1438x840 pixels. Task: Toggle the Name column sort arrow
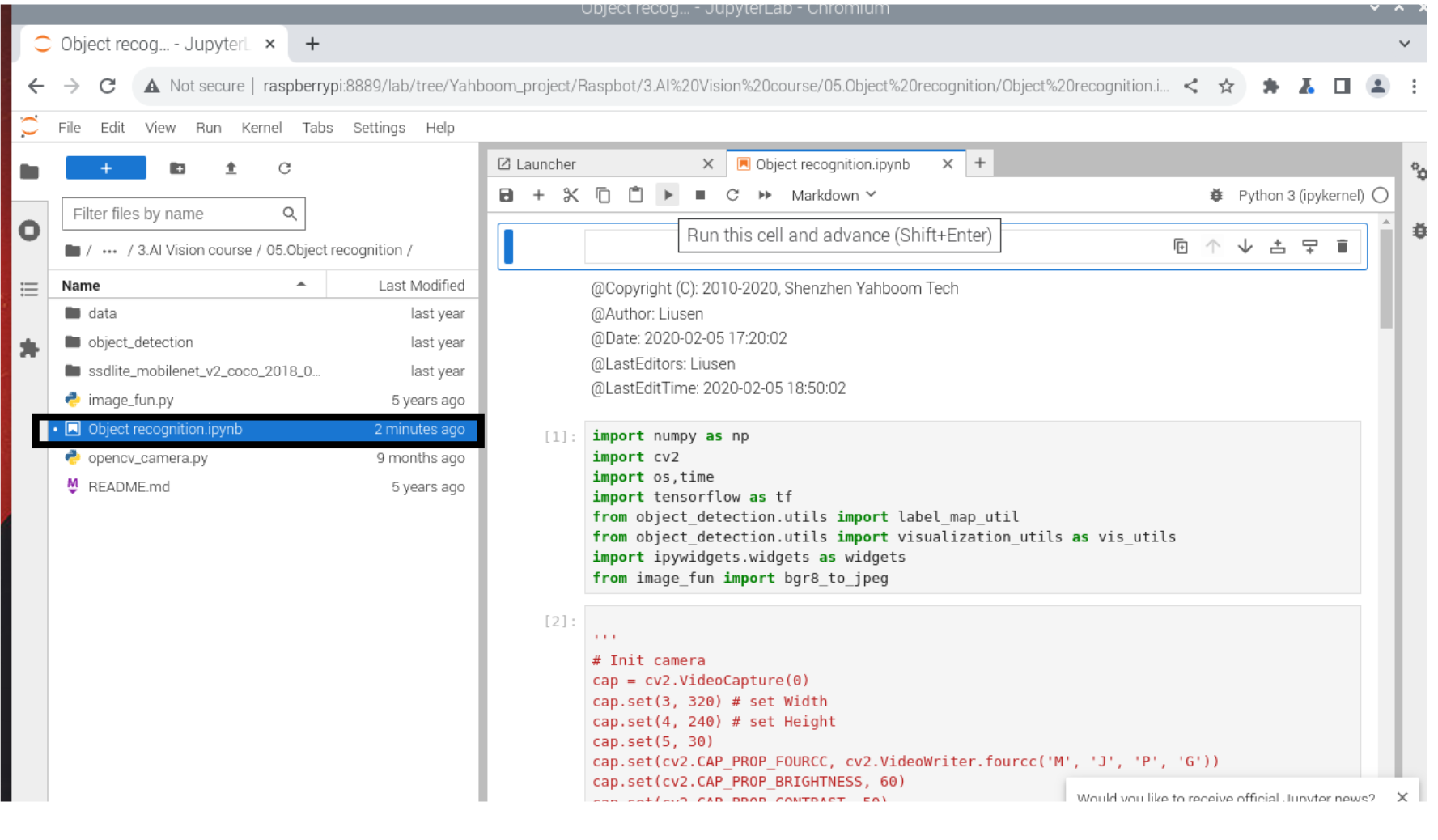click(x=301, y=285)
